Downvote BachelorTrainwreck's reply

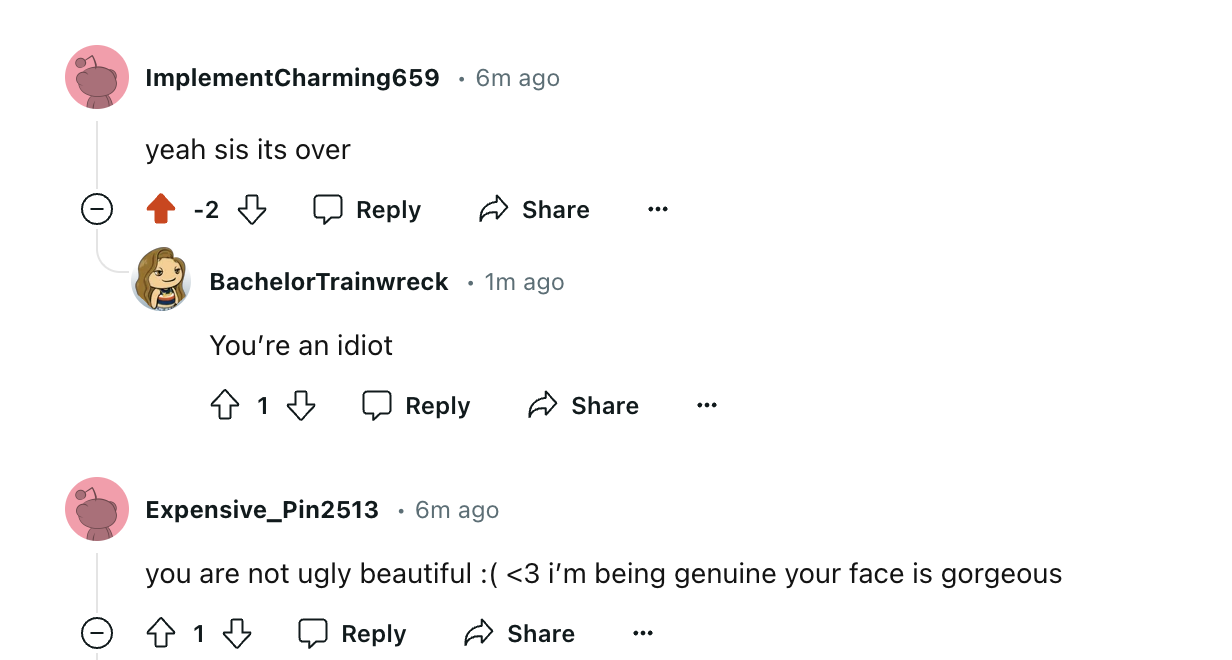point(301,405)
